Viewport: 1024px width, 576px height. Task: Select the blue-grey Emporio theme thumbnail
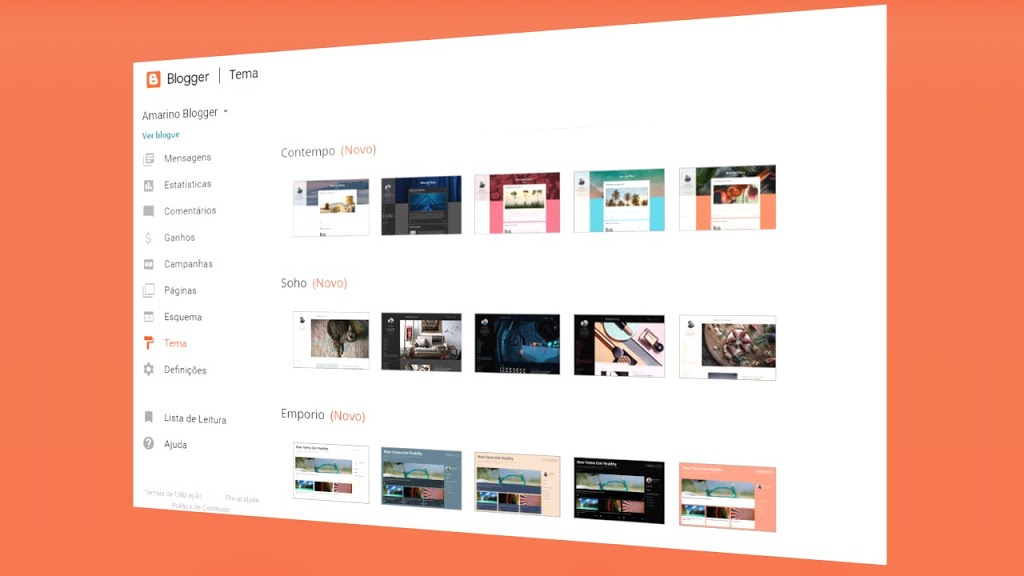coord(421,479)
